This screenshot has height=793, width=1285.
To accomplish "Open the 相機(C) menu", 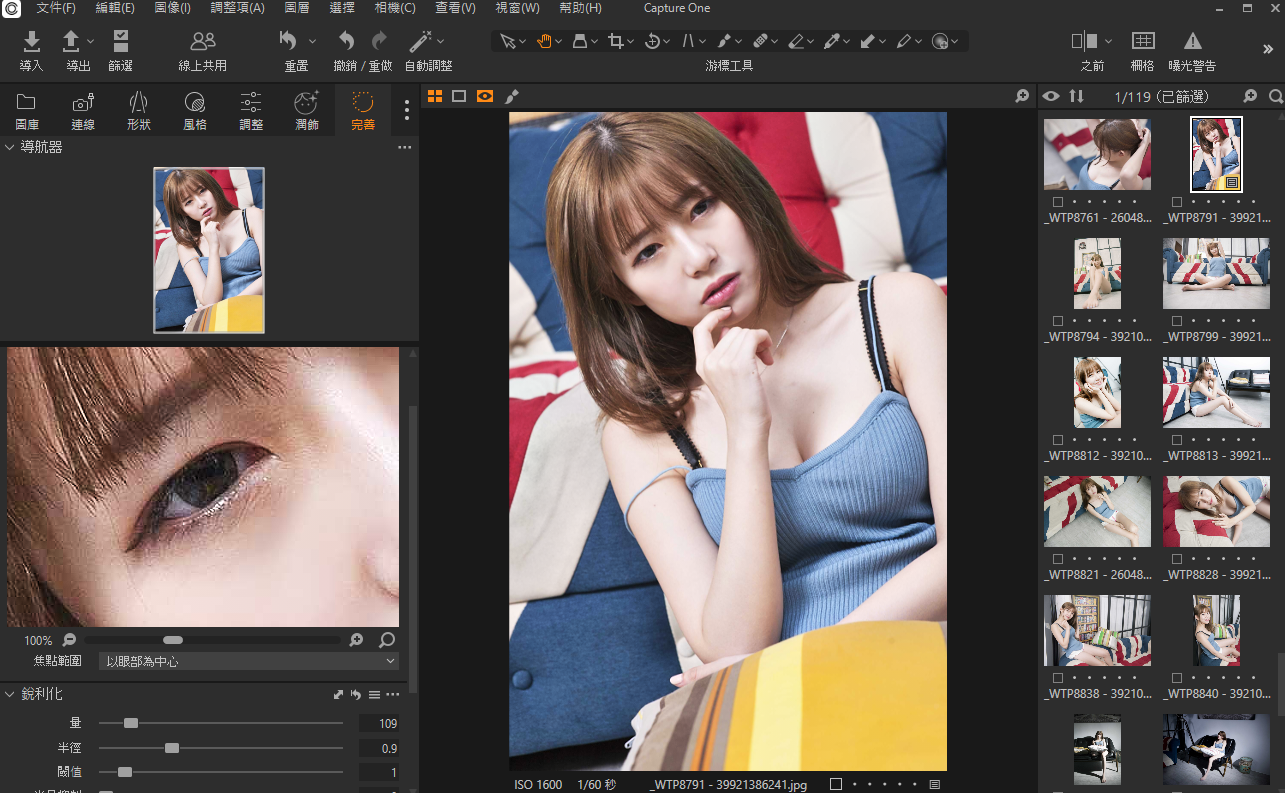I will click(x=395, y=8).
